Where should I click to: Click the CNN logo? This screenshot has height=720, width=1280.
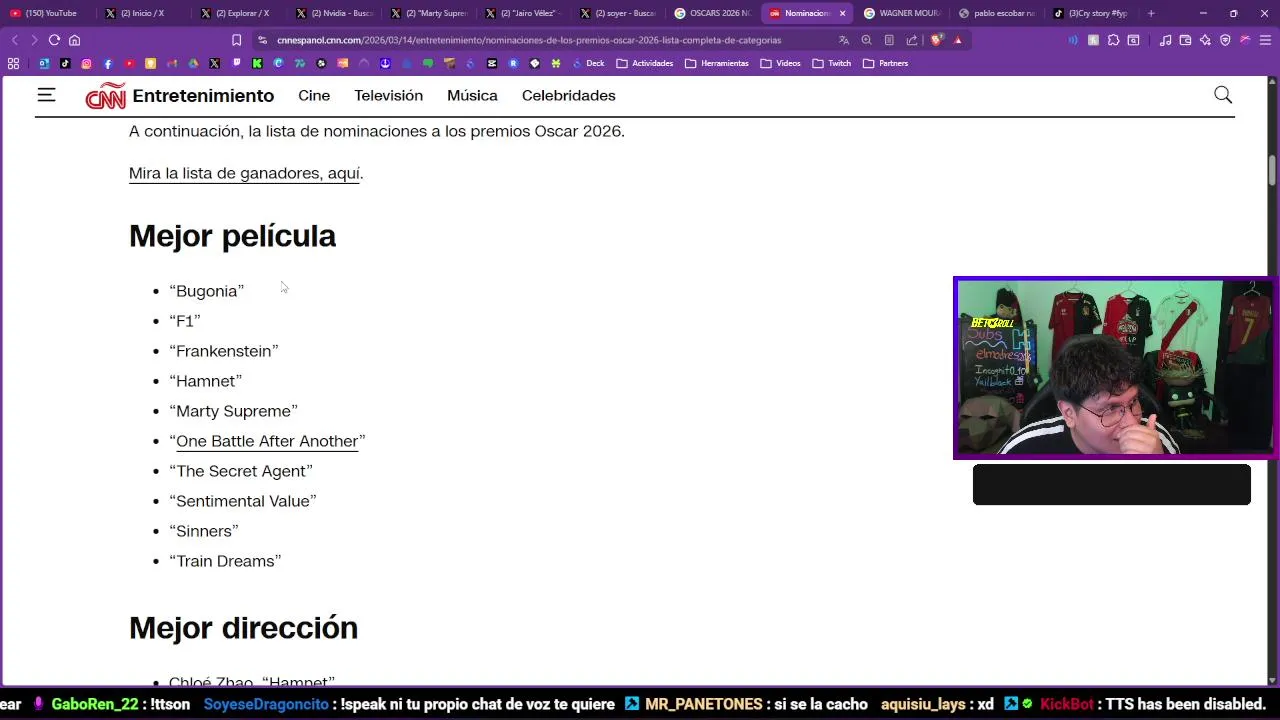[105, 96]
